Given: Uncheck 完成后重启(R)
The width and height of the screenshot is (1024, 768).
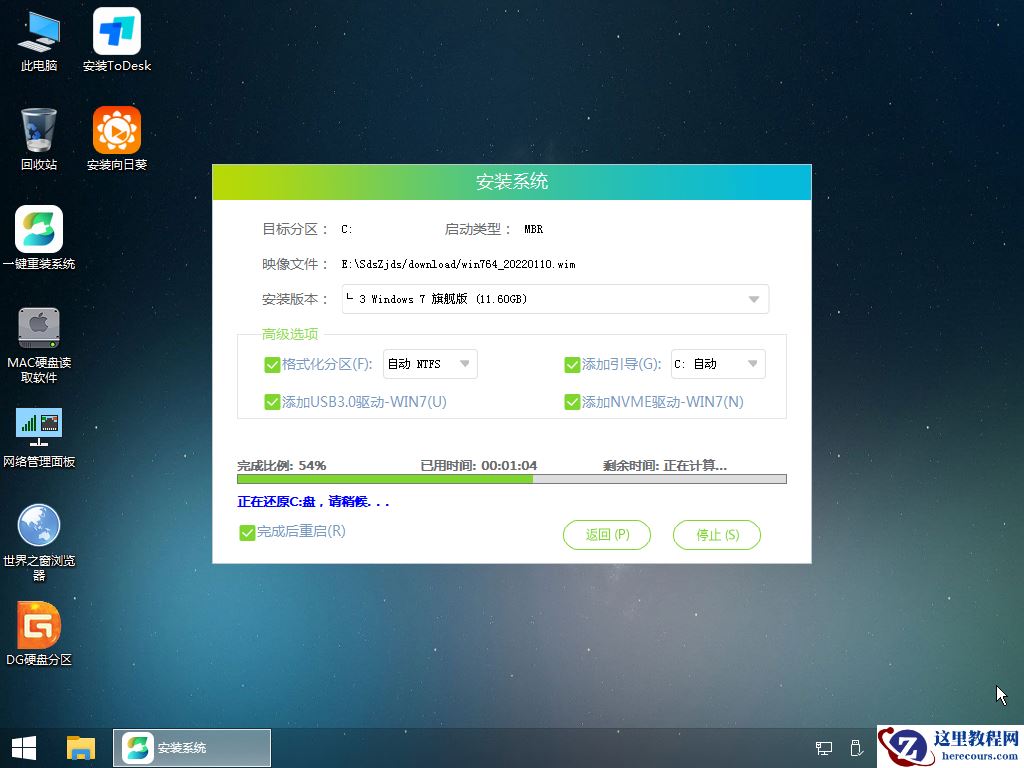Looking at the screenshot, I should point(246,531).
